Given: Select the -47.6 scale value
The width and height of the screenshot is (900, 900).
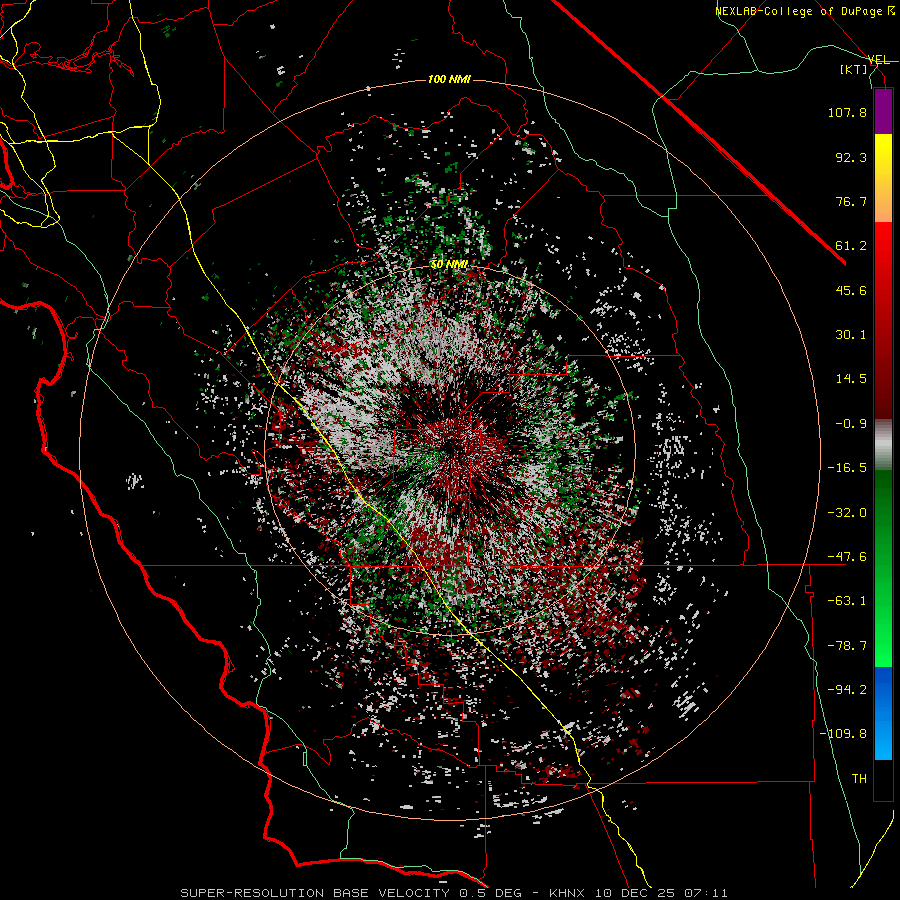Looking at the screenshot, I should (x=847, y=557).
